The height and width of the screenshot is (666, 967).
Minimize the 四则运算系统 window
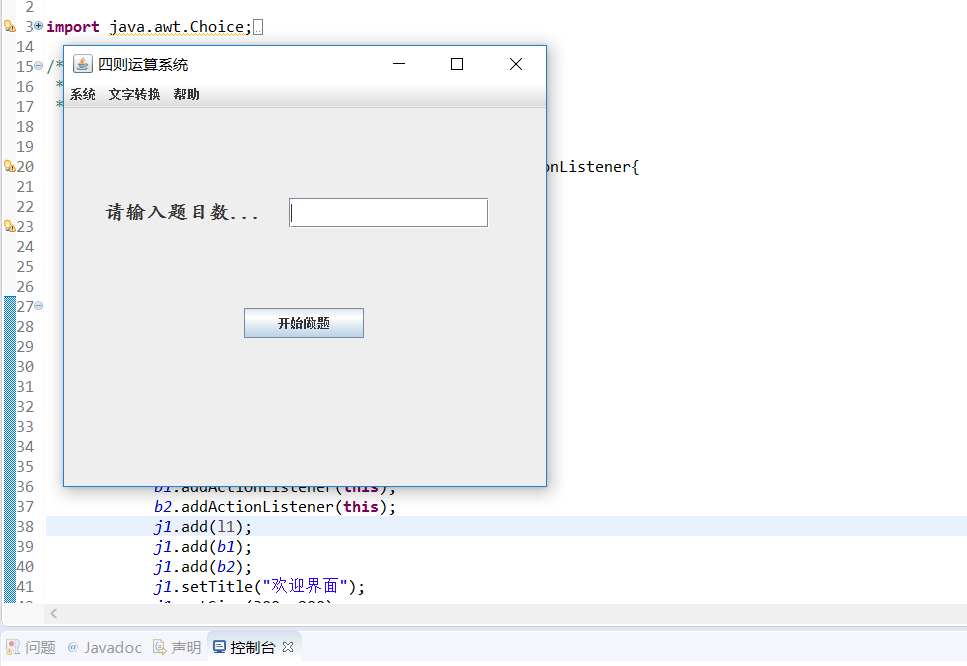pos(399,64)
